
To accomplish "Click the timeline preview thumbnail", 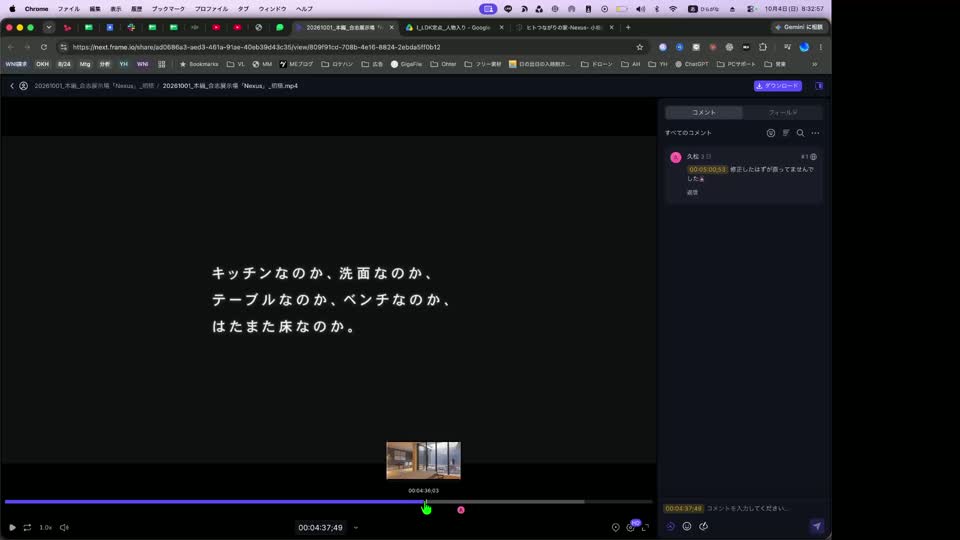I will (423, 460).
